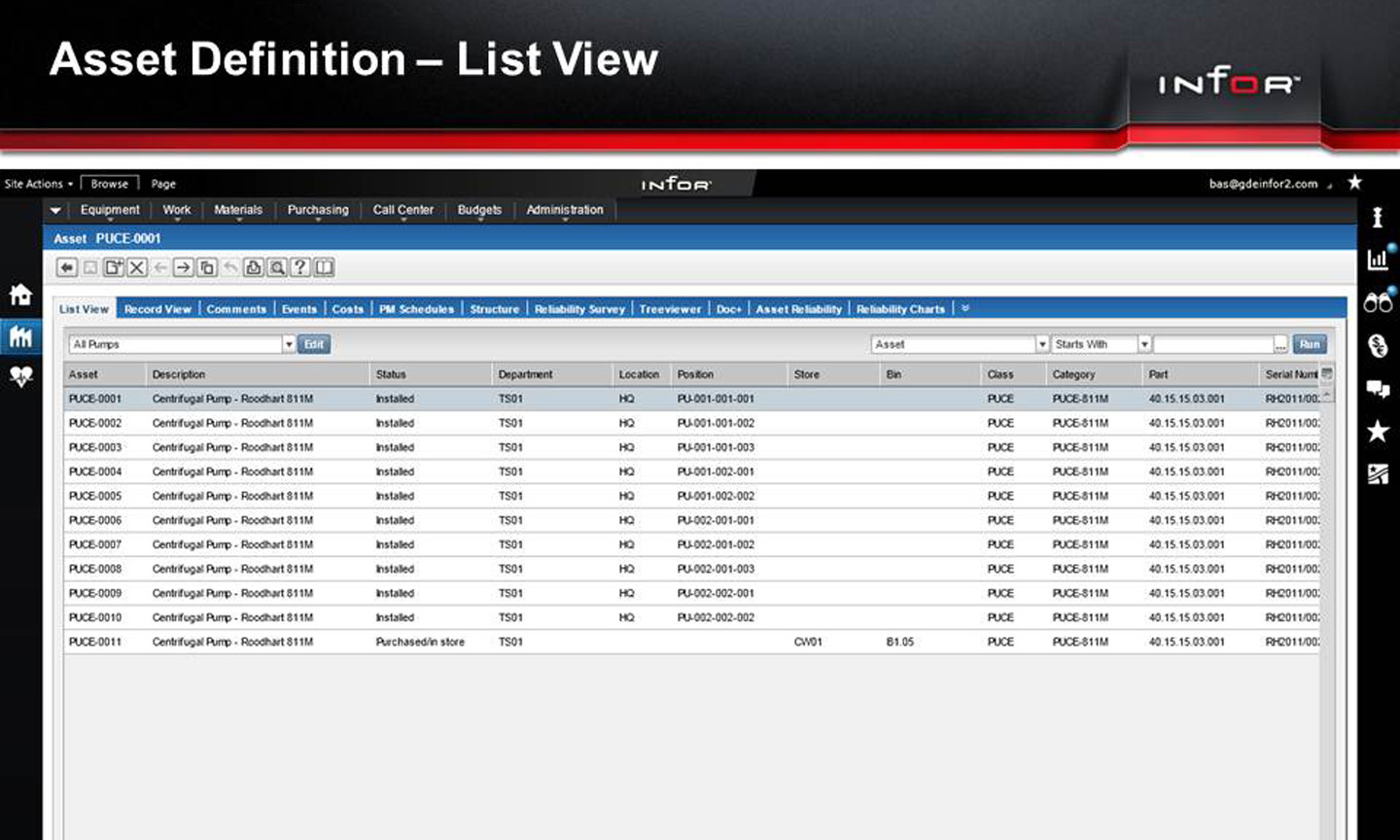Image resolution: width=1400 pixels, height=840 pixels.
Task: Open the Budgets menu
Action: click(479, 210)
